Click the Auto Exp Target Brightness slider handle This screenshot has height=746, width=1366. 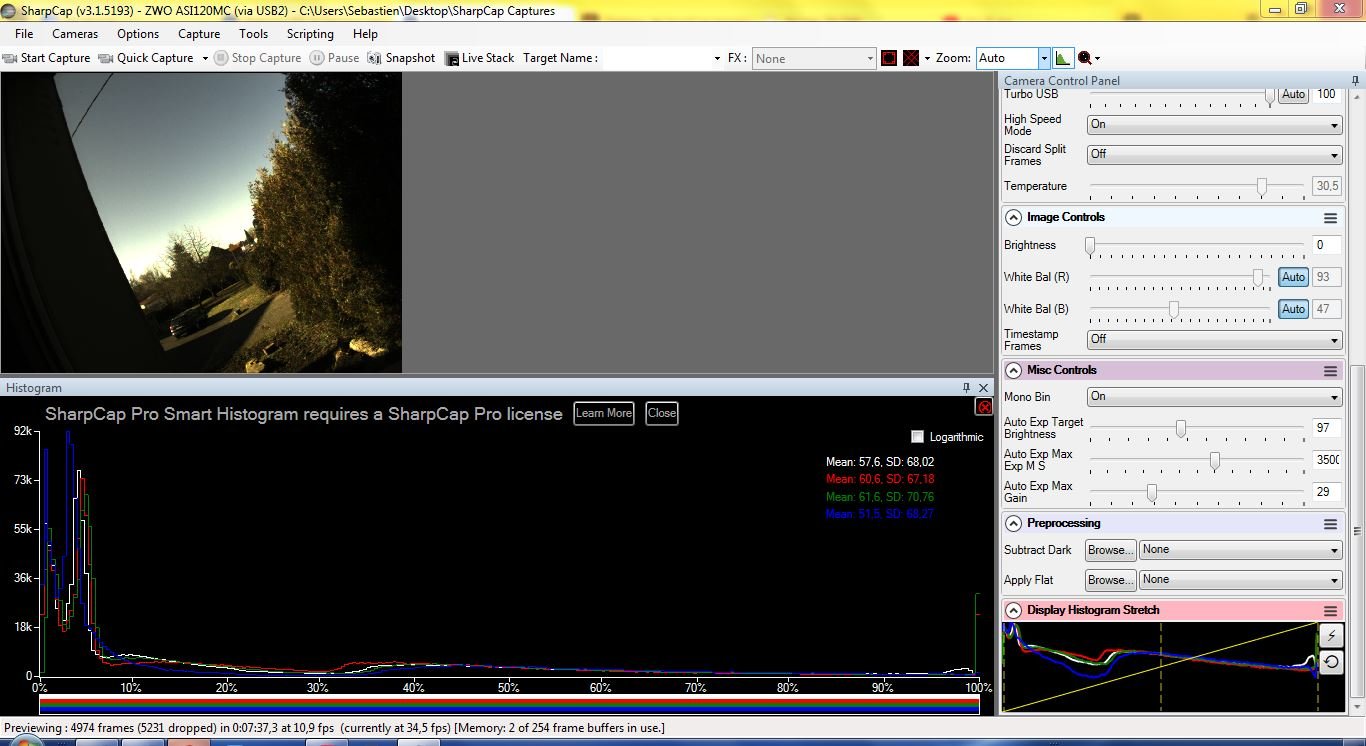(x=1181, y=428)
